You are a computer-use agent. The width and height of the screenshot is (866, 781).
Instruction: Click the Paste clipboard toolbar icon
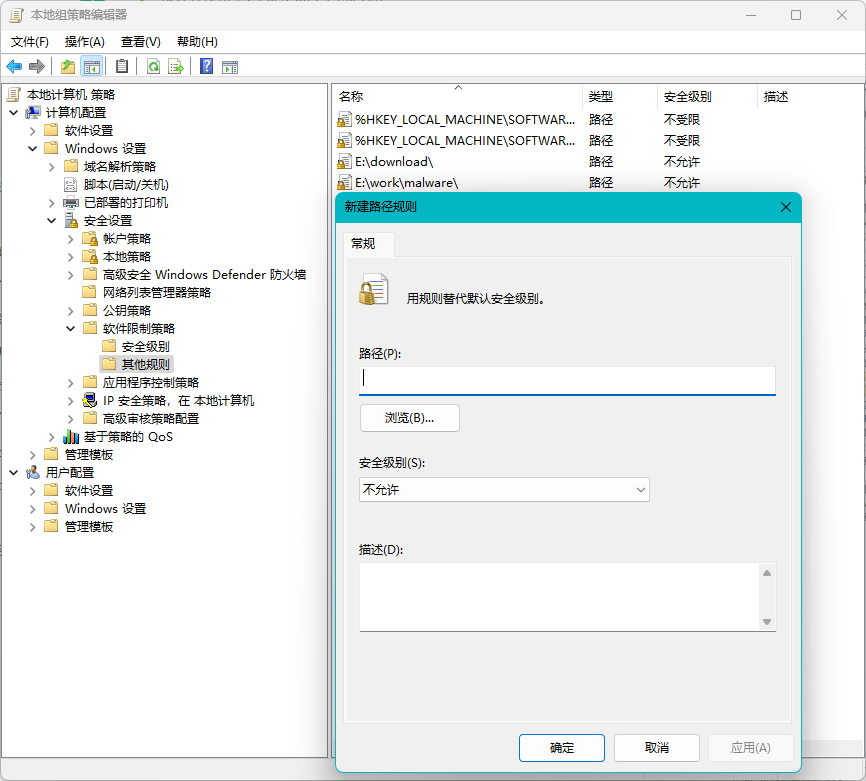122,67
